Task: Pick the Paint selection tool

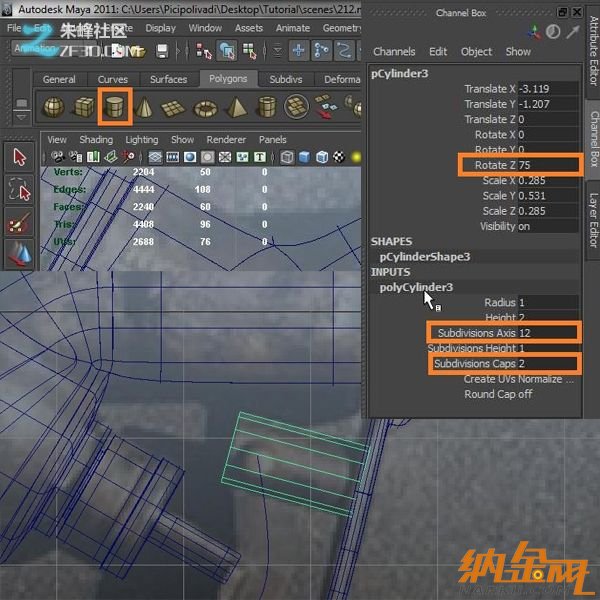Action: [20, 223]
